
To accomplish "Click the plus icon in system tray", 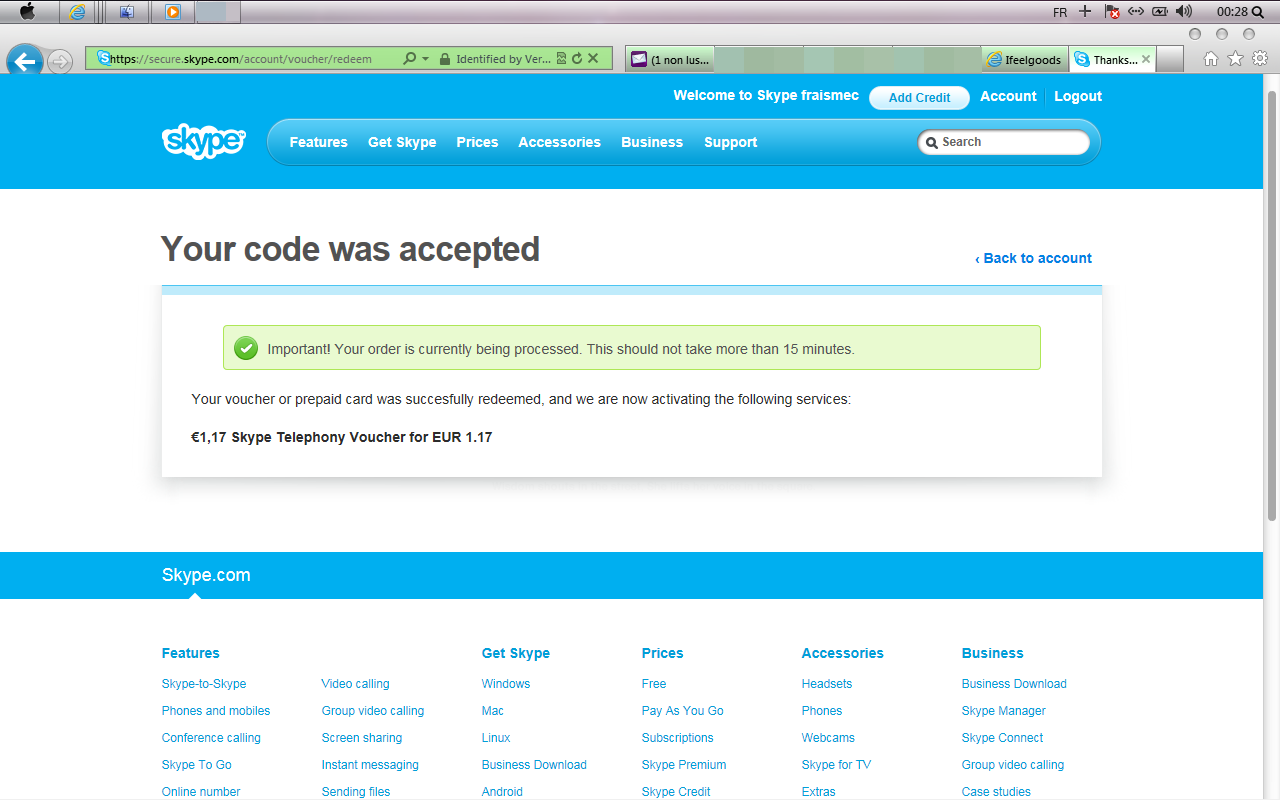I will 1086,12.
